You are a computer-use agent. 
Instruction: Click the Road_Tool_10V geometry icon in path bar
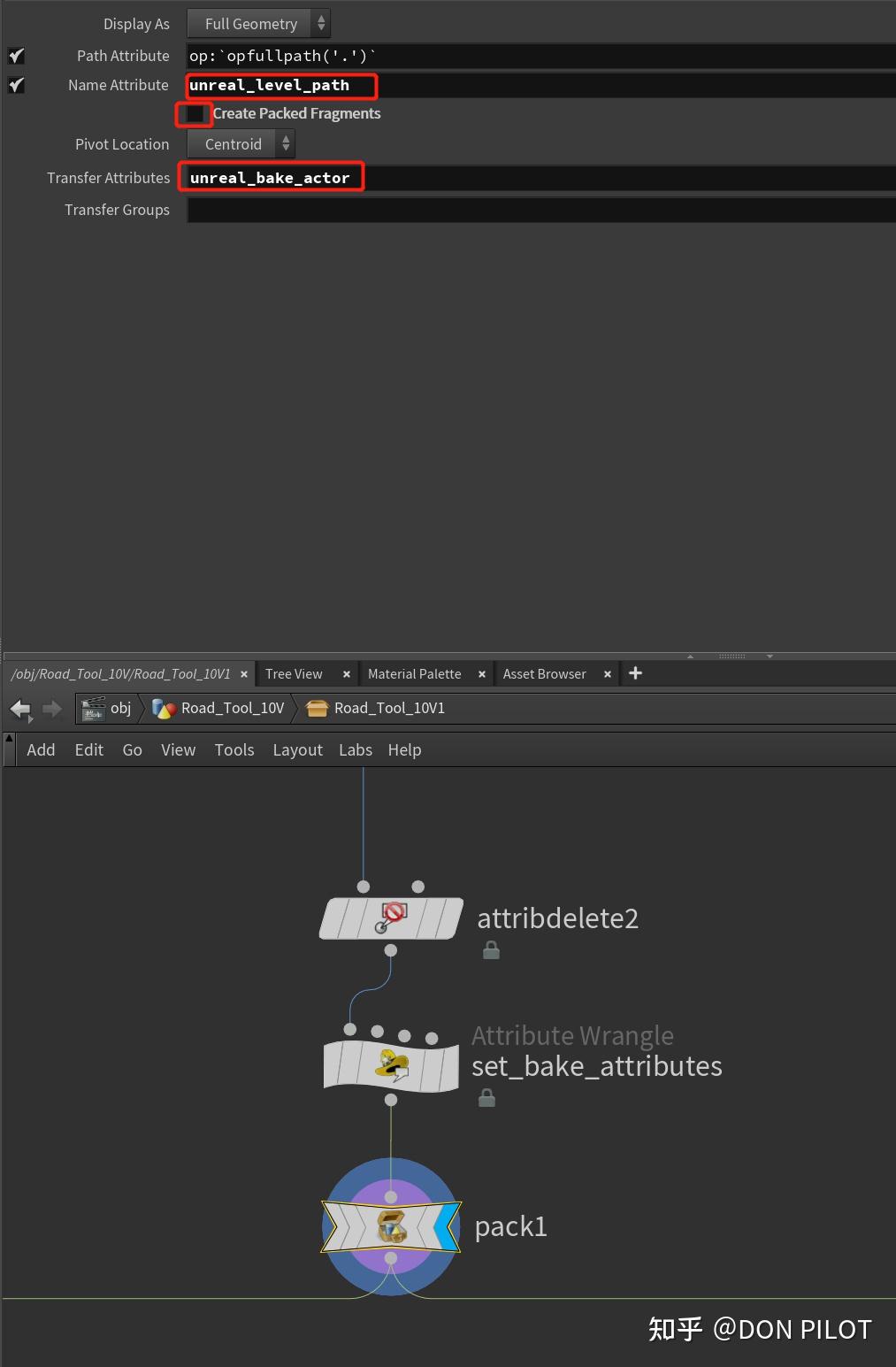(164, 708)
